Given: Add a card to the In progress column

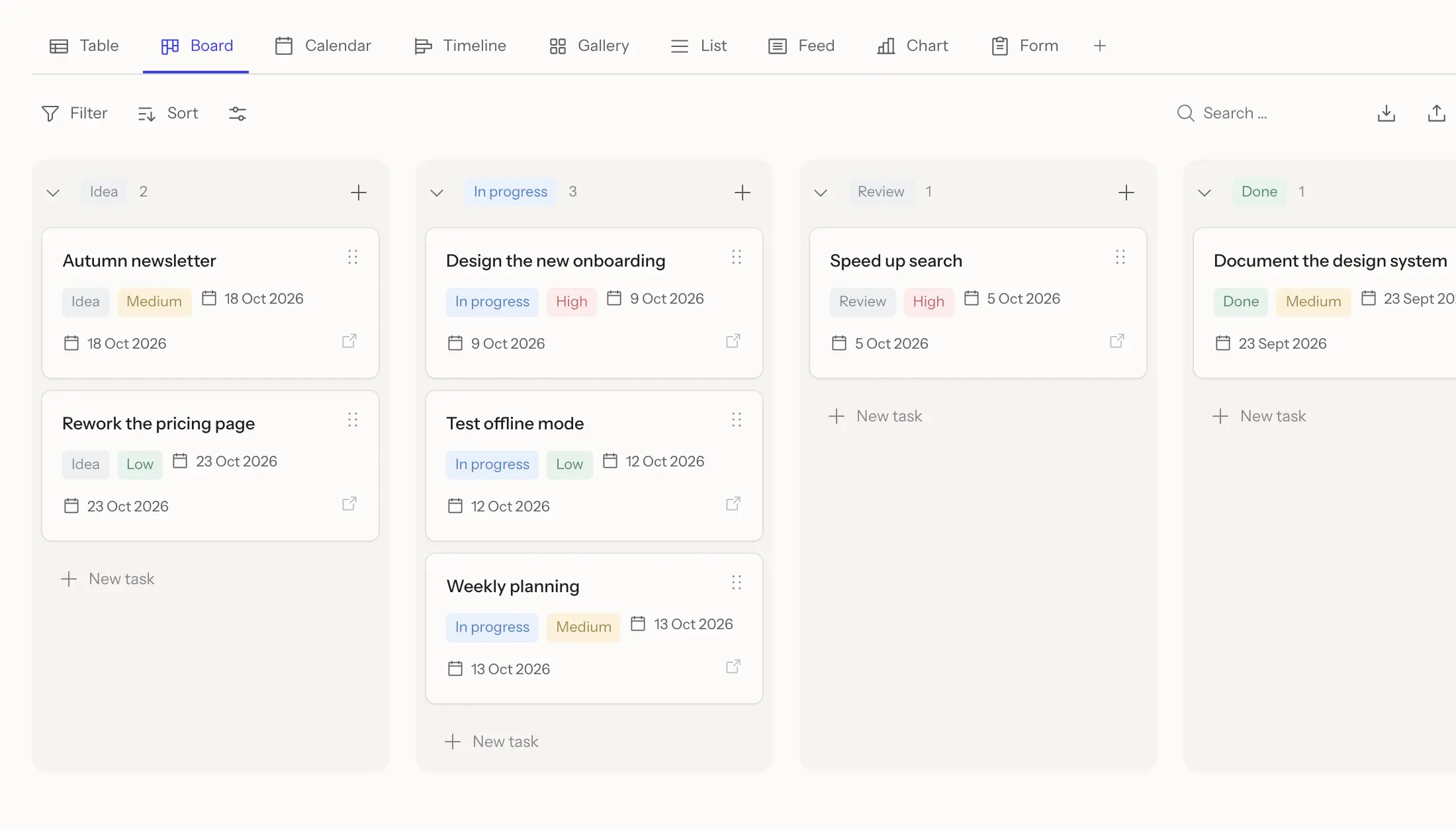Looking at the screenshot, I should coord(743,193).
